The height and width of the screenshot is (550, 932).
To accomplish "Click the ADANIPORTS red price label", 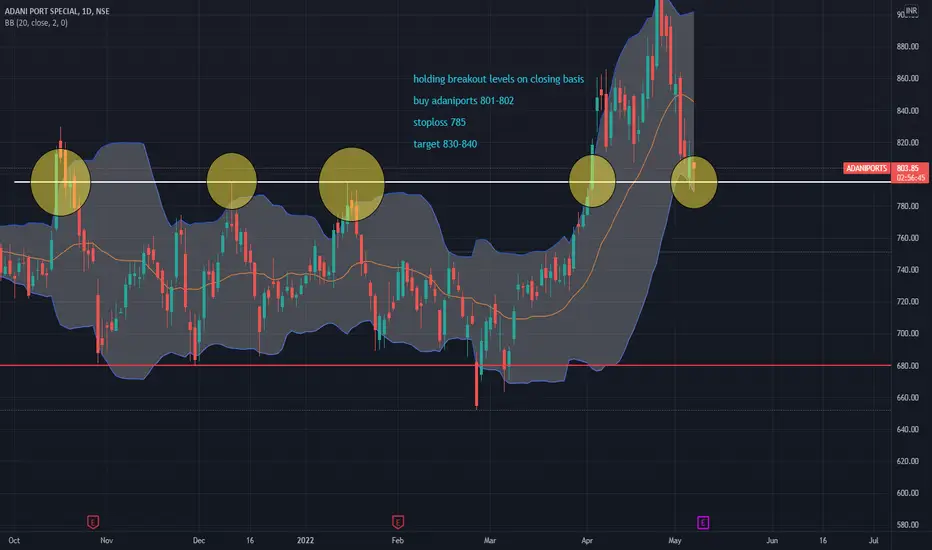I will (866, 168).
